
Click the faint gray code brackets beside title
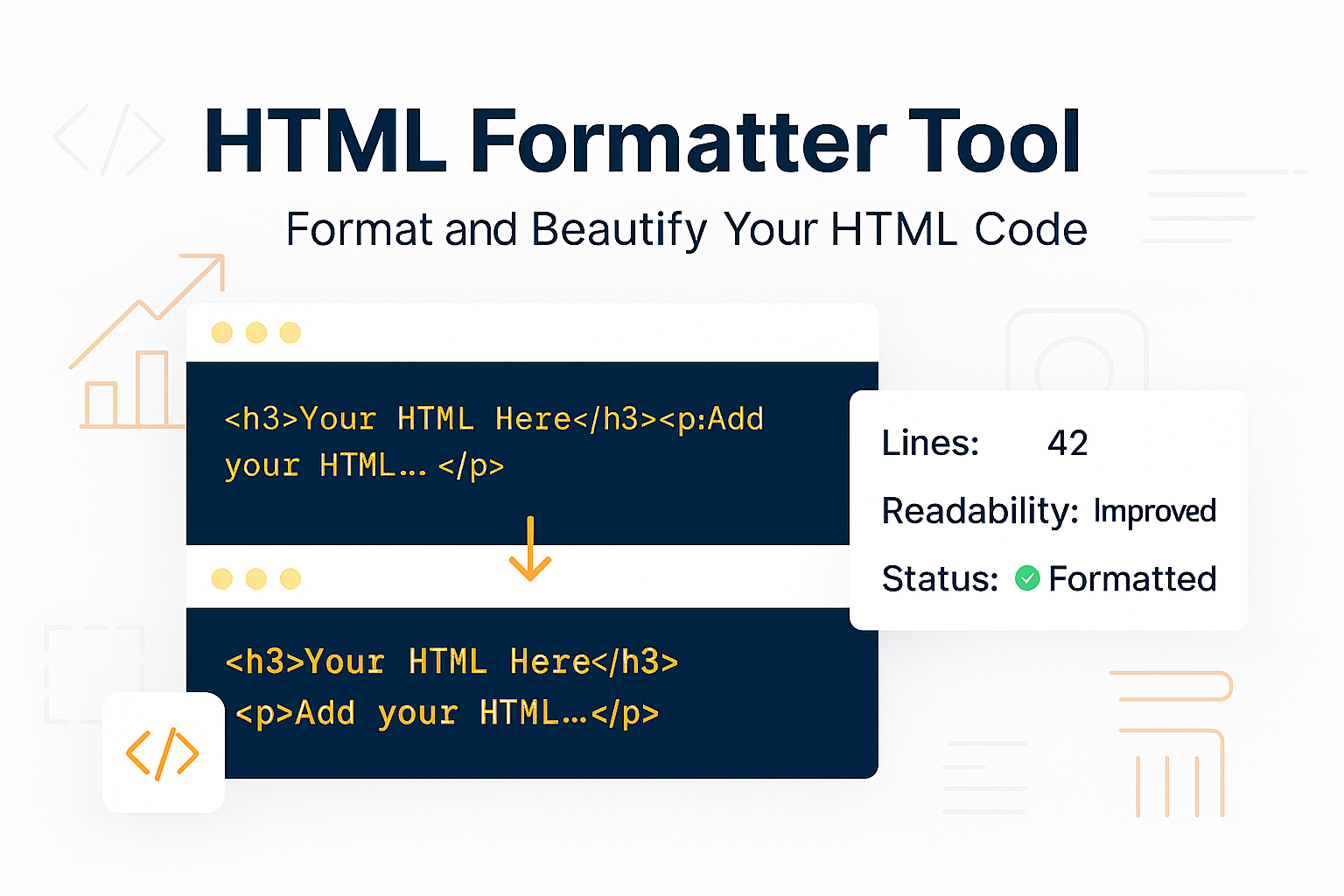click(109, 140)
